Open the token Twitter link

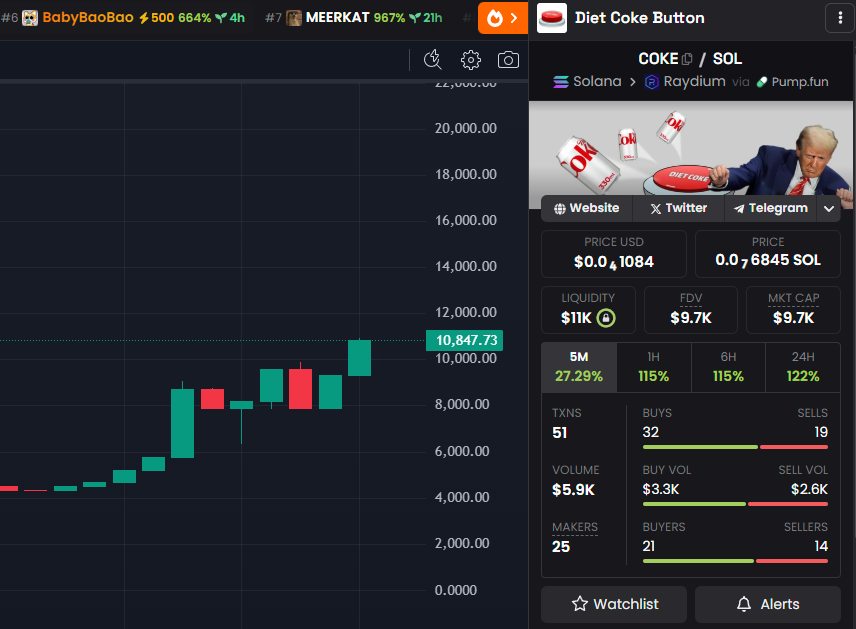(679, 209)
